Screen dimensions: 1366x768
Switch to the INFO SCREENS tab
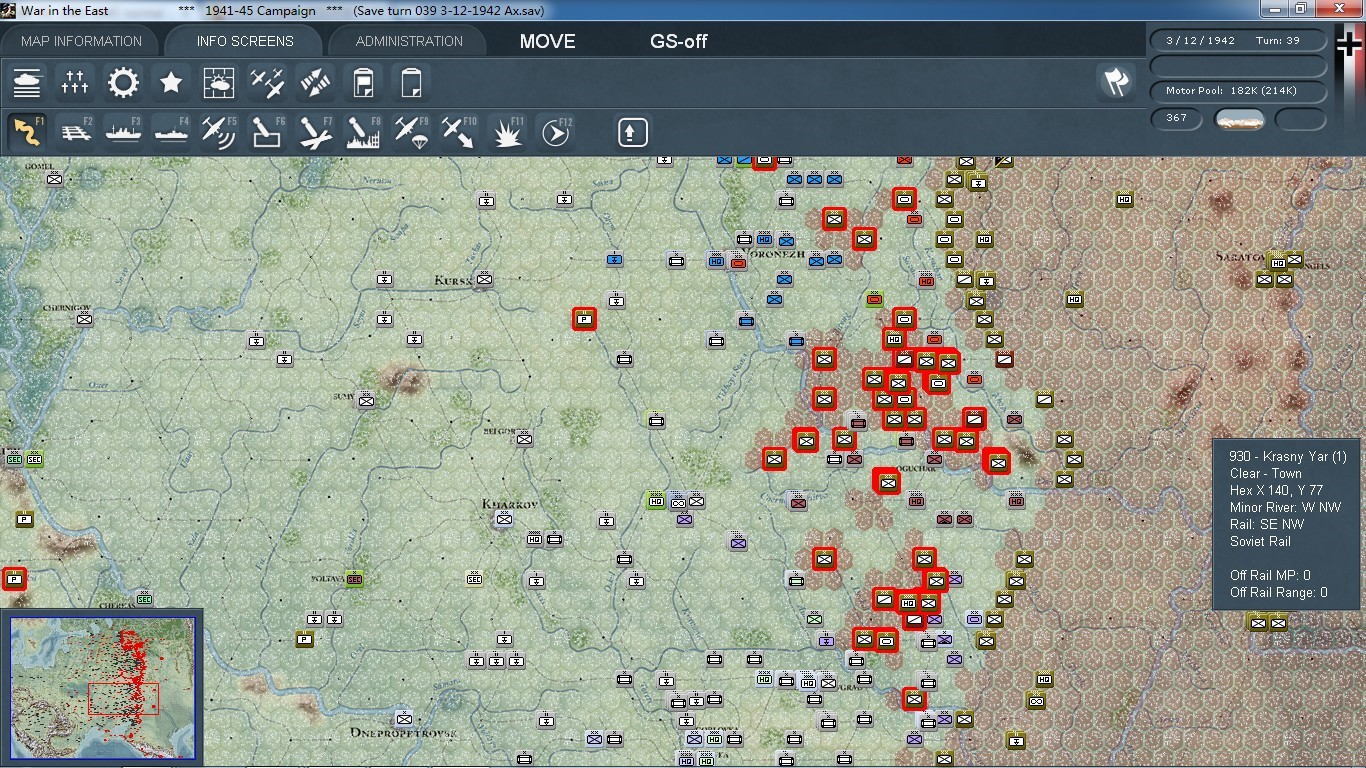245,41
